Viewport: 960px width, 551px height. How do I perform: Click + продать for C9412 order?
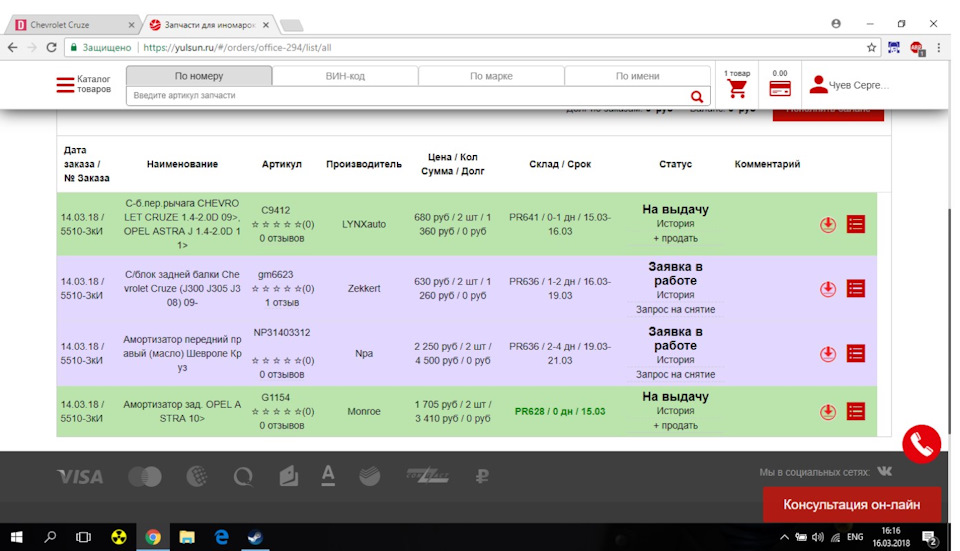[x=675, y=238]
